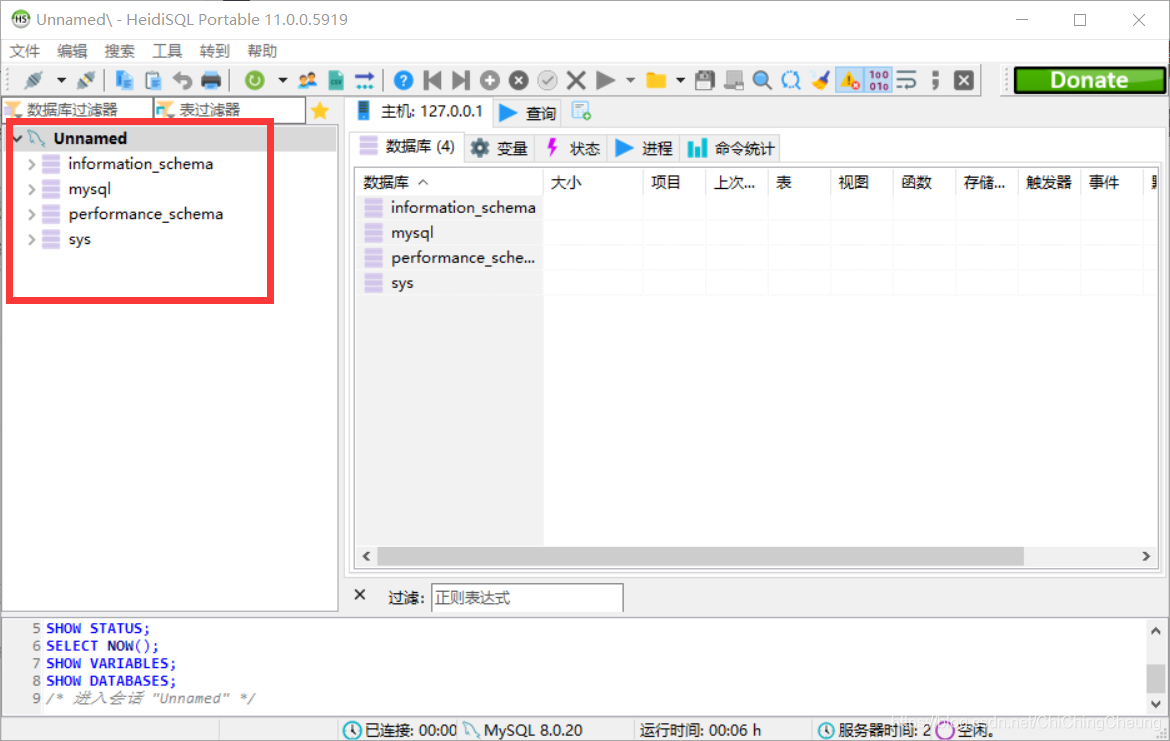Click the CSV import file icon
The image size is (1170, 741).
pos(336,80)
